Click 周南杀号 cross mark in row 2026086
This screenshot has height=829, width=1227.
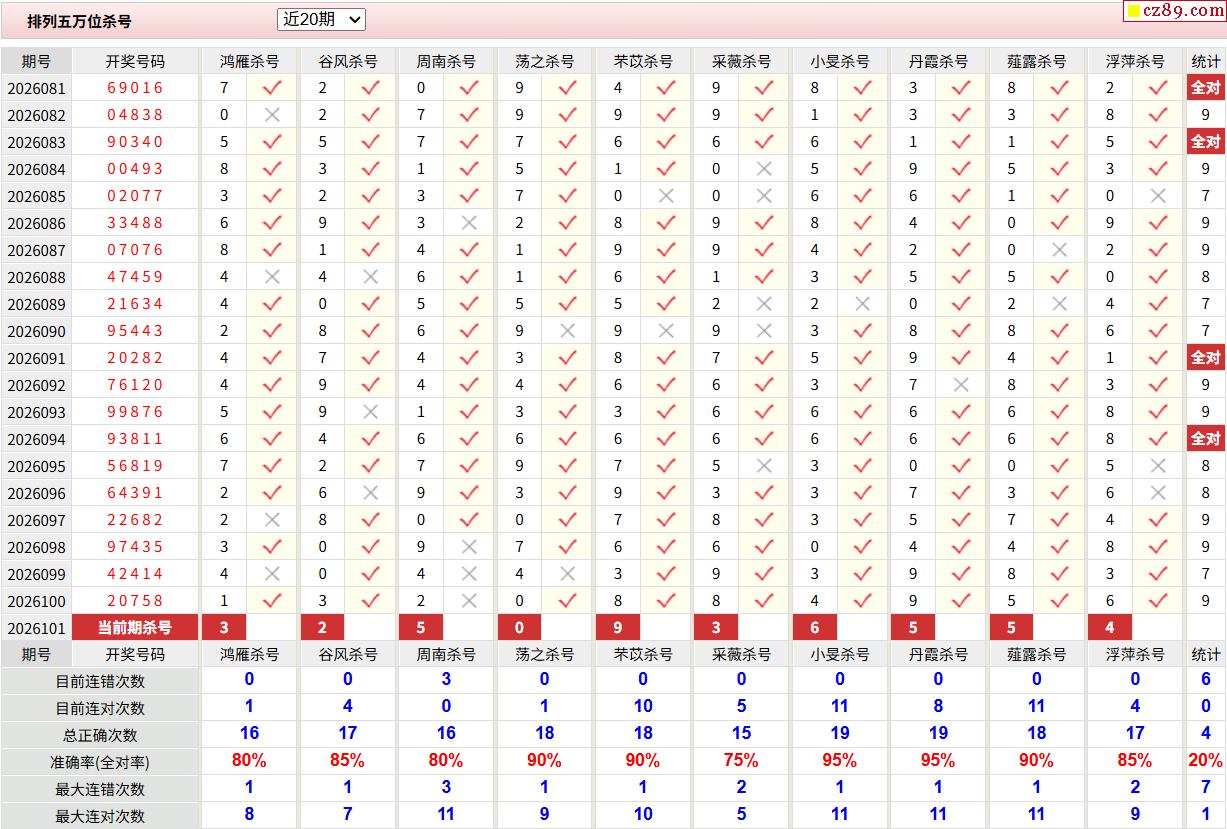click(468, 223)
